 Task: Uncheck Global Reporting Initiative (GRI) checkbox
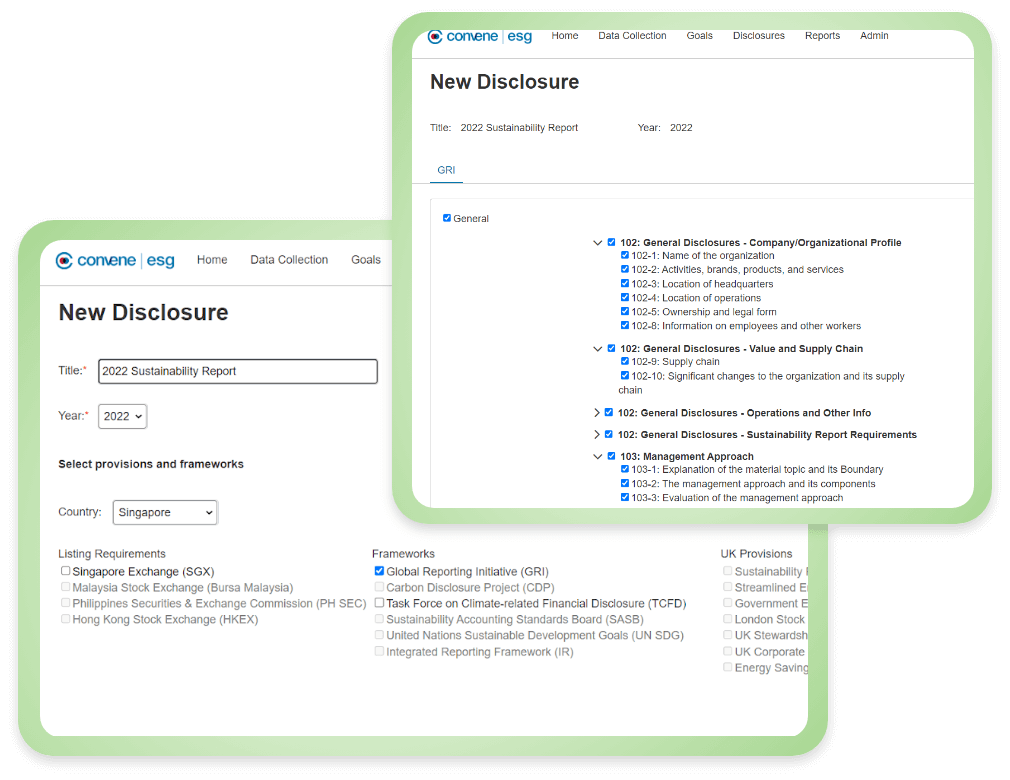[x=379, y=571]
